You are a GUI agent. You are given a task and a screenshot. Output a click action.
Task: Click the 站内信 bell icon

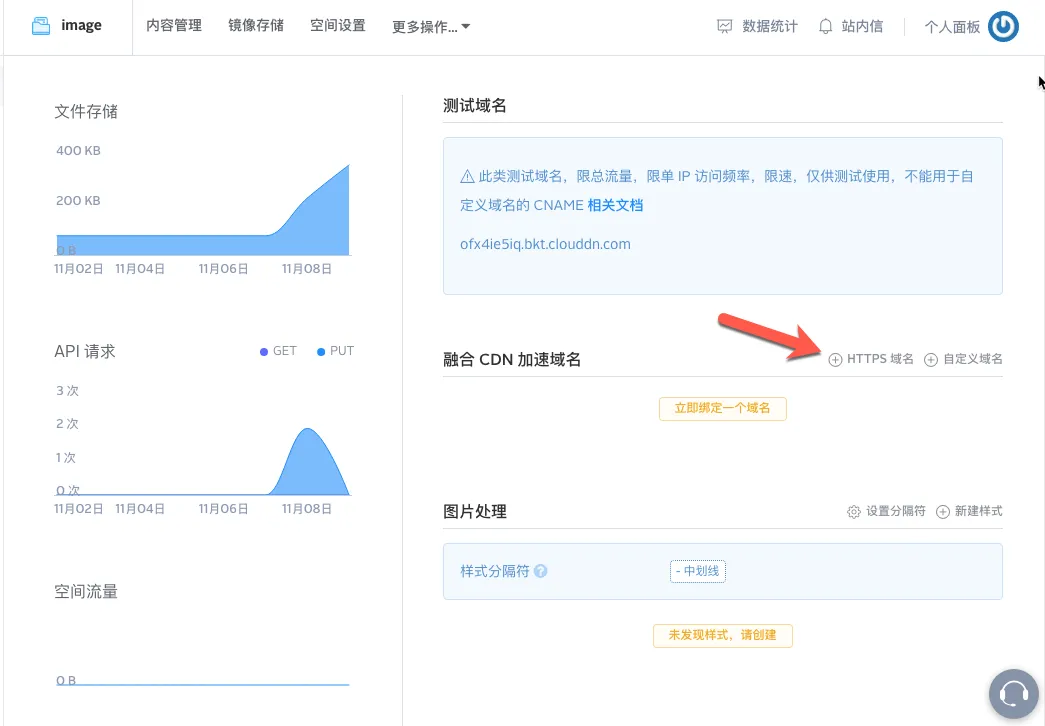825,27
